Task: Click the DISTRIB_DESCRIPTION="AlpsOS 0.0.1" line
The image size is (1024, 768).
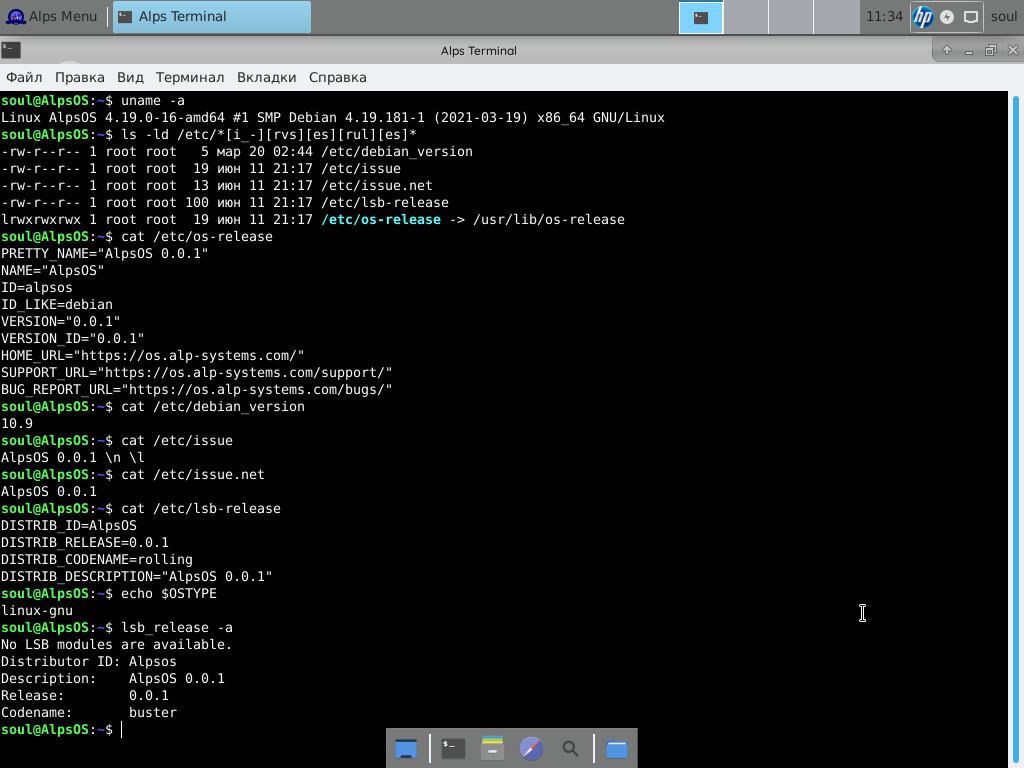Action: (x=136, y=576)
